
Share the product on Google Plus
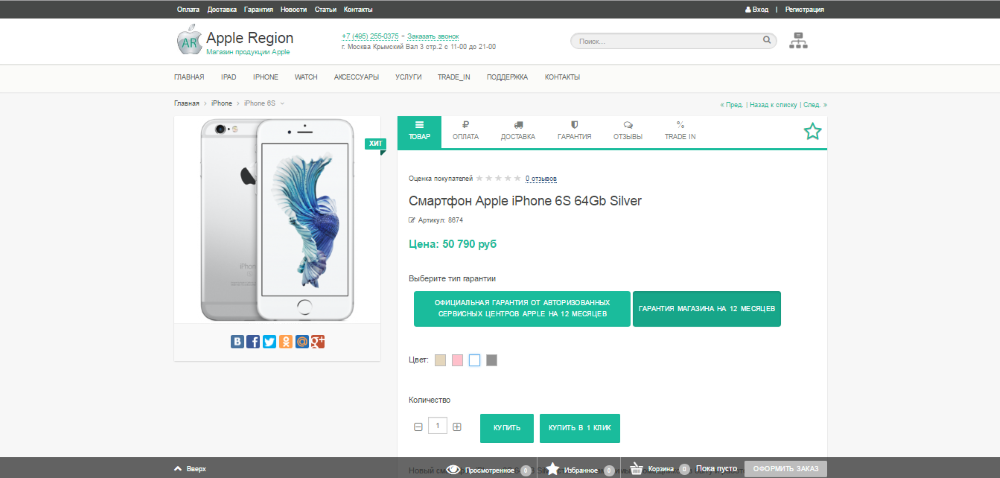pos(318,342)
